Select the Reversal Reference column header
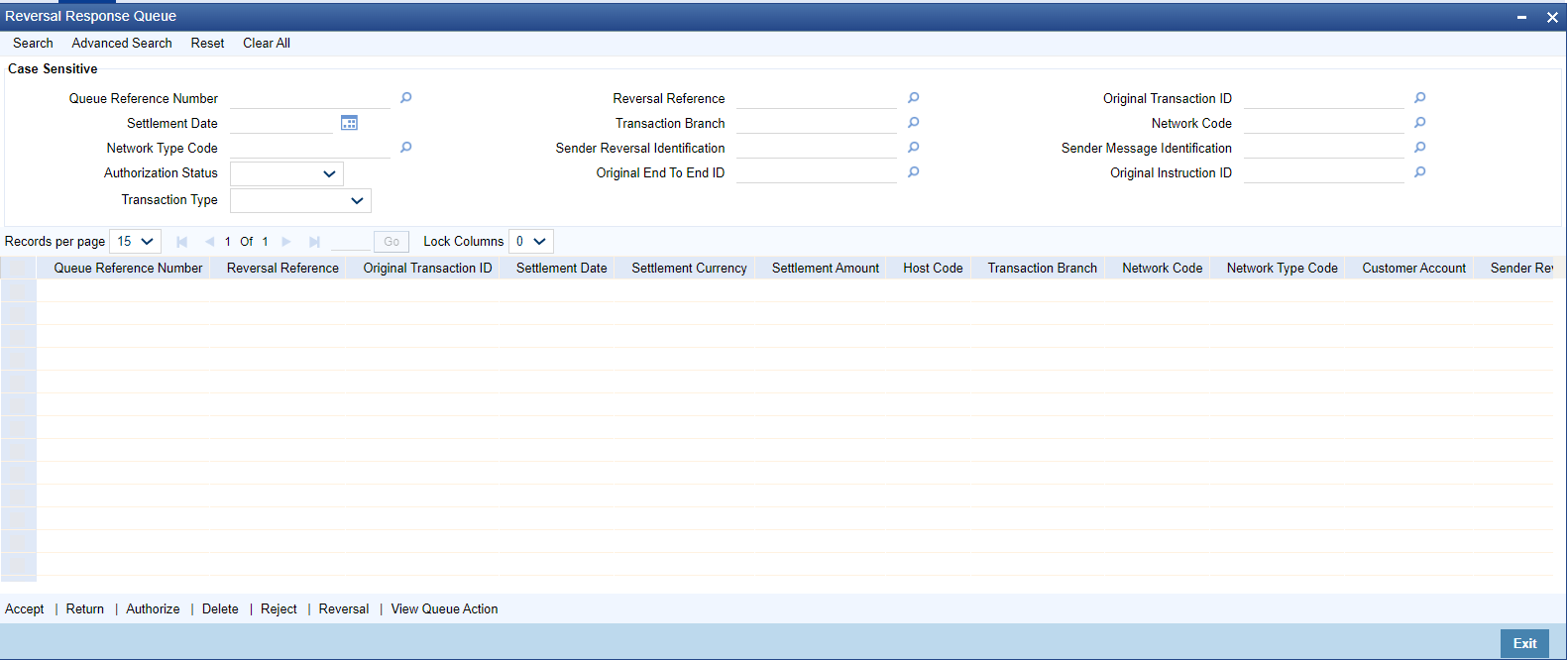 pos(282,269)
